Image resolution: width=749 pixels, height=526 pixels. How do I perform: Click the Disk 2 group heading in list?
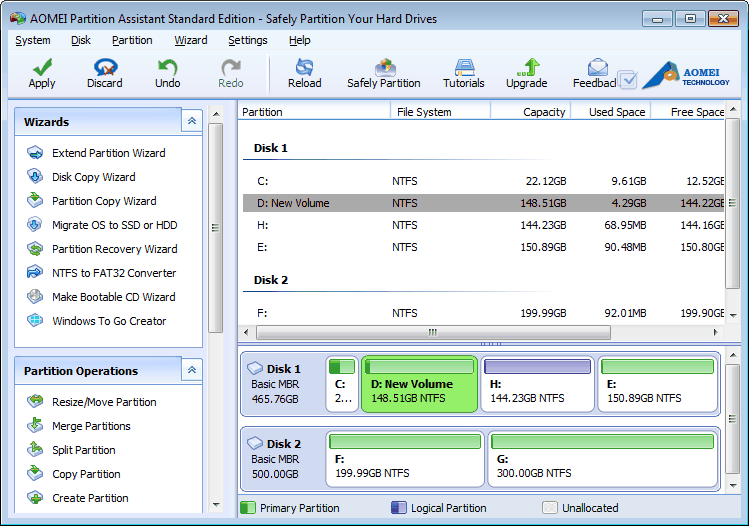[271, 280]
